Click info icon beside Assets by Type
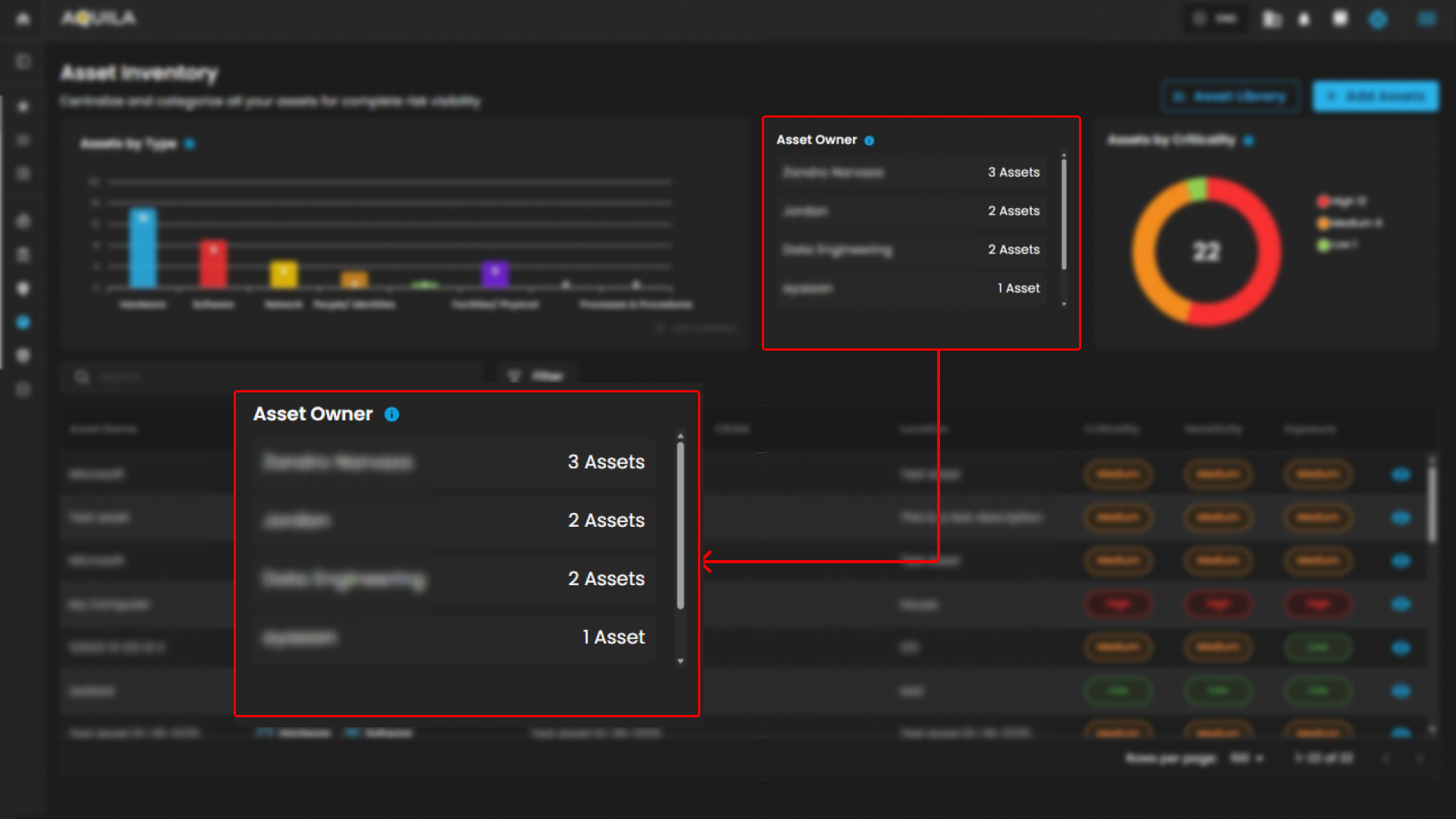Viewport: 1456px width, 819px height. [190, 143]
